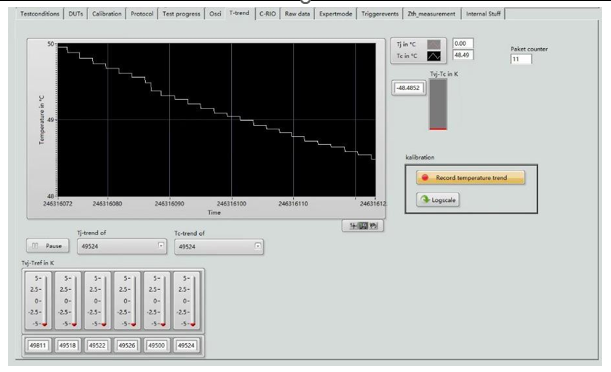Click the first Tvj-Tref thermometer above 49811

[x=38, y=301]
